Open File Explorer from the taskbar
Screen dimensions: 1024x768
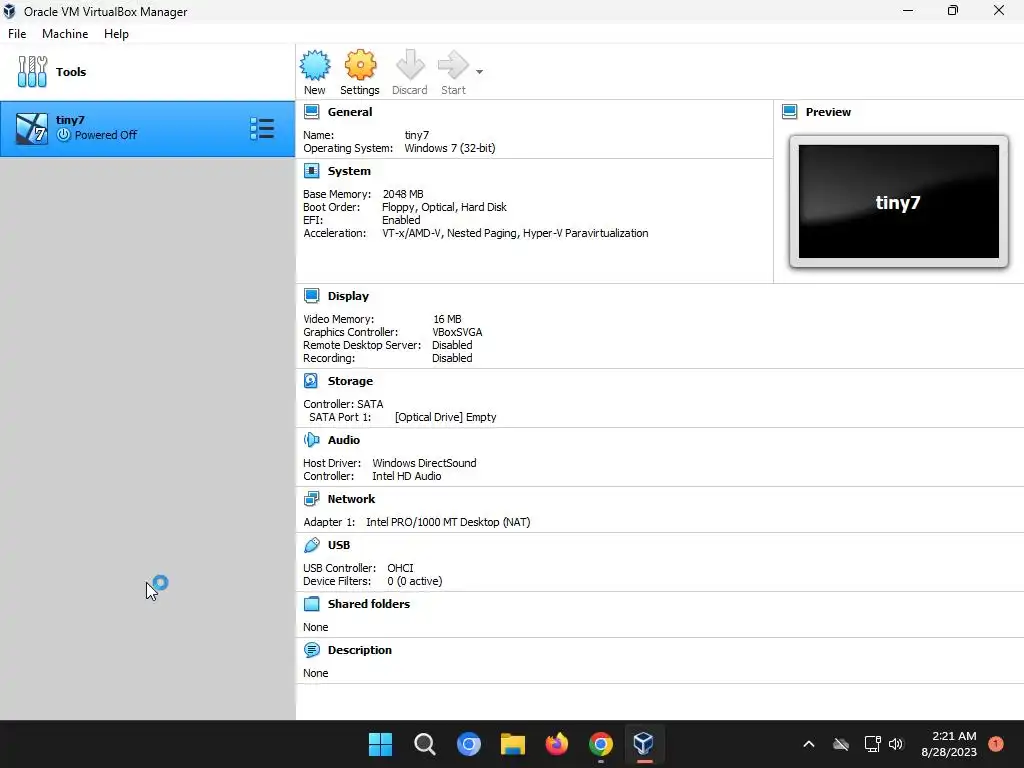(x=513, y=744)
